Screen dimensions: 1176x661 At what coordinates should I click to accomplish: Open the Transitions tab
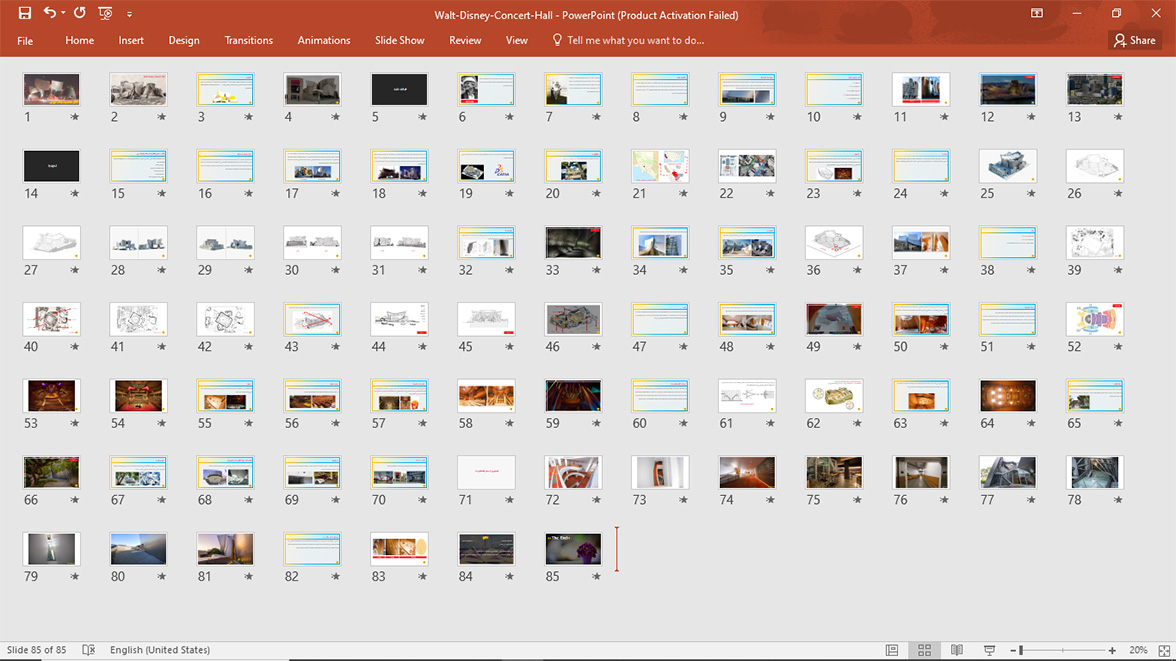(x=248, y=41)
